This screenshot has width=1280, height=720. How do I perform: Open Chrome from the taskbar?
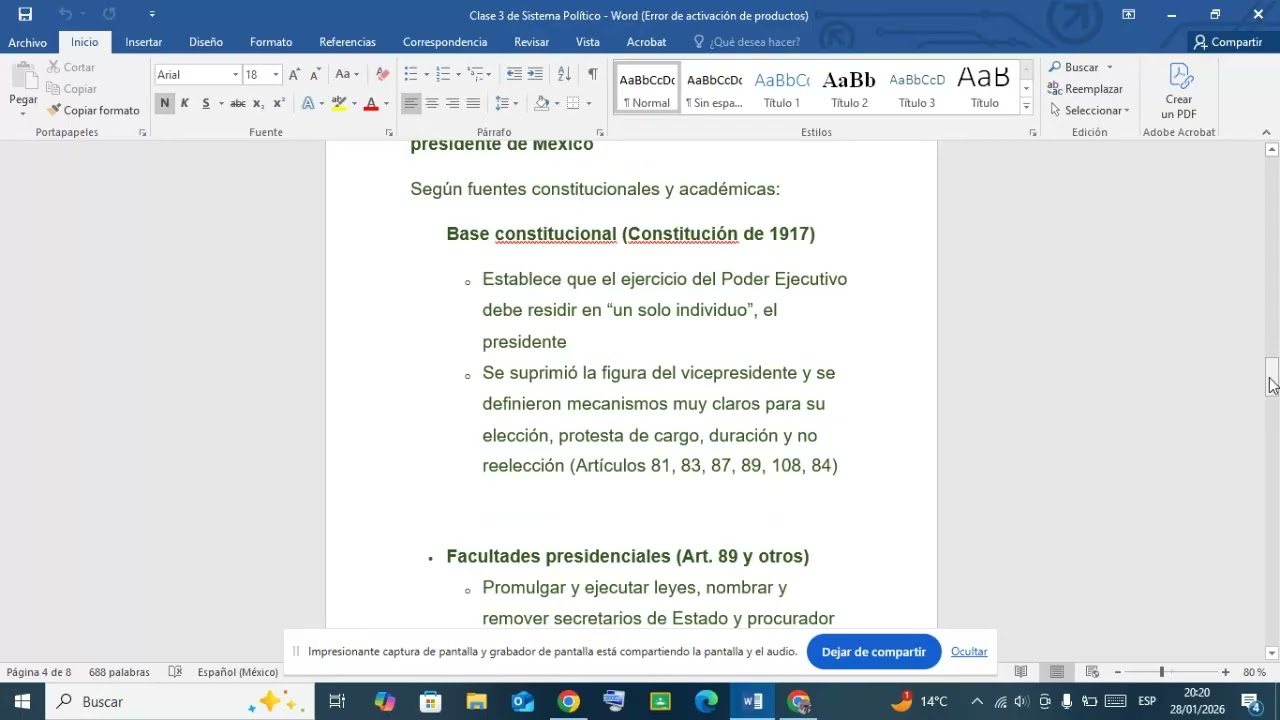click(568, 702)
